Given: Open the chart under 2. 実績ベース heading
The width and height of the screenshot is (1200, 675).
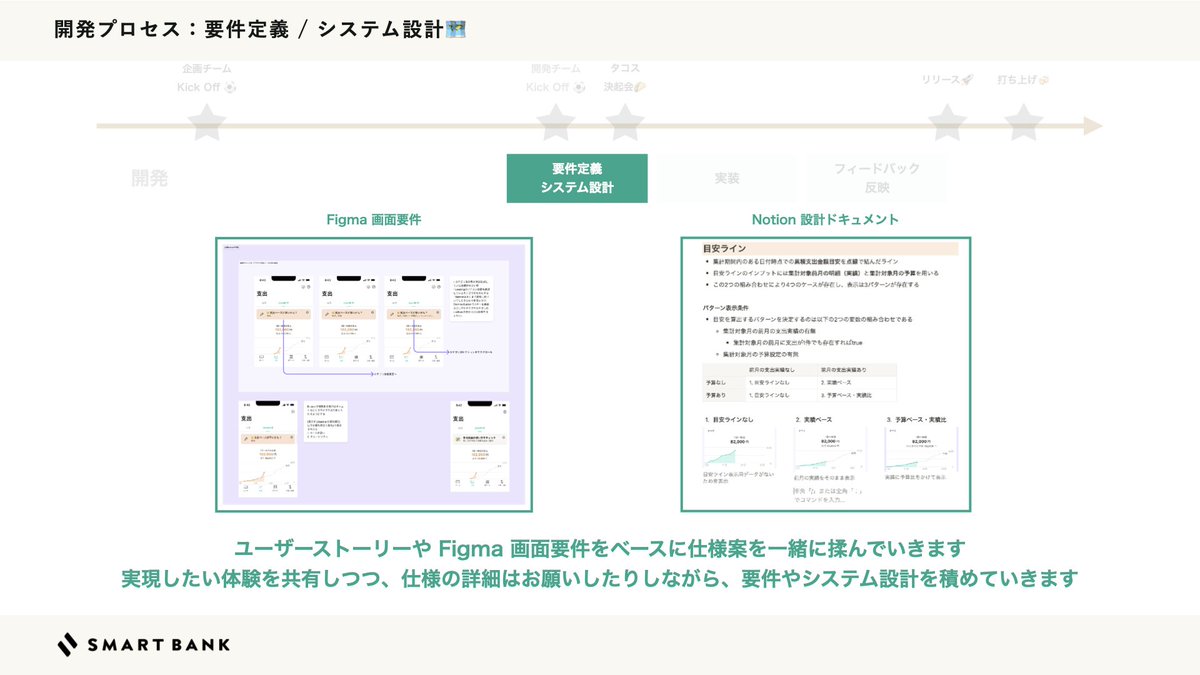Looking at the screenshot, I should coord(831,450).
